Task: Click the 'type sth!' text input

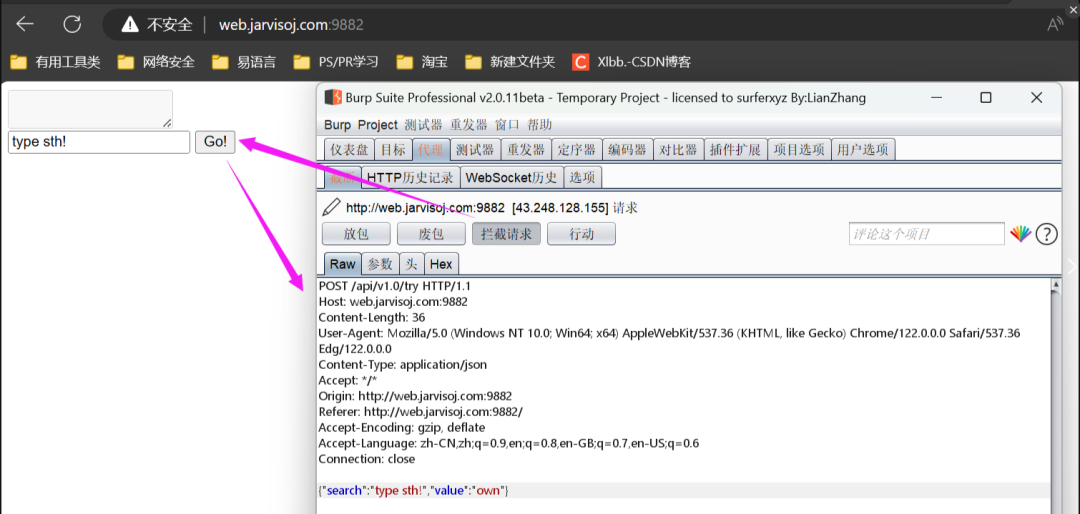Action: (x=98, y=143)
